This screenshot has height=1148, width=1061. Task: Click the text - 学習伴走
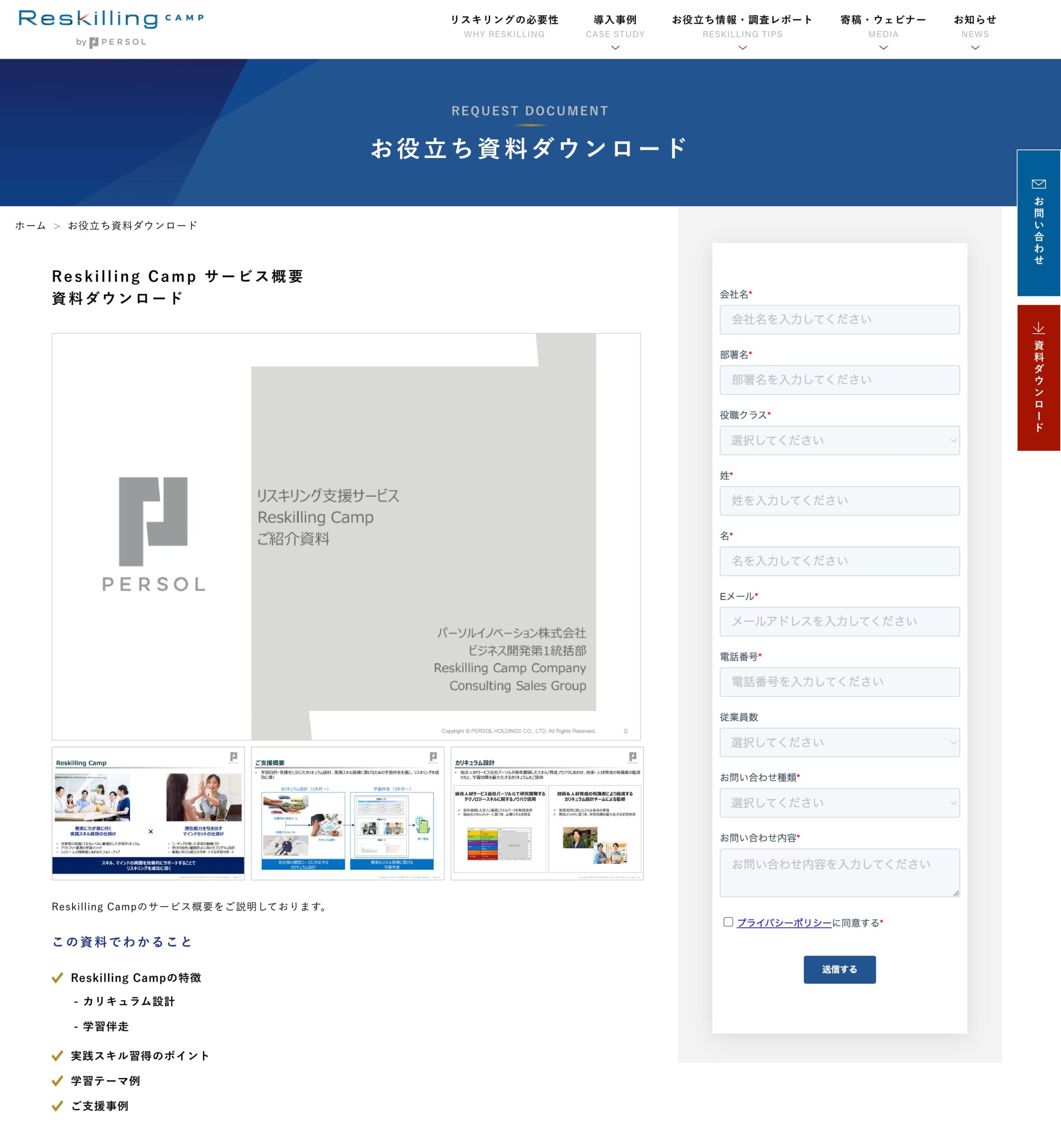pos(101,1026)
